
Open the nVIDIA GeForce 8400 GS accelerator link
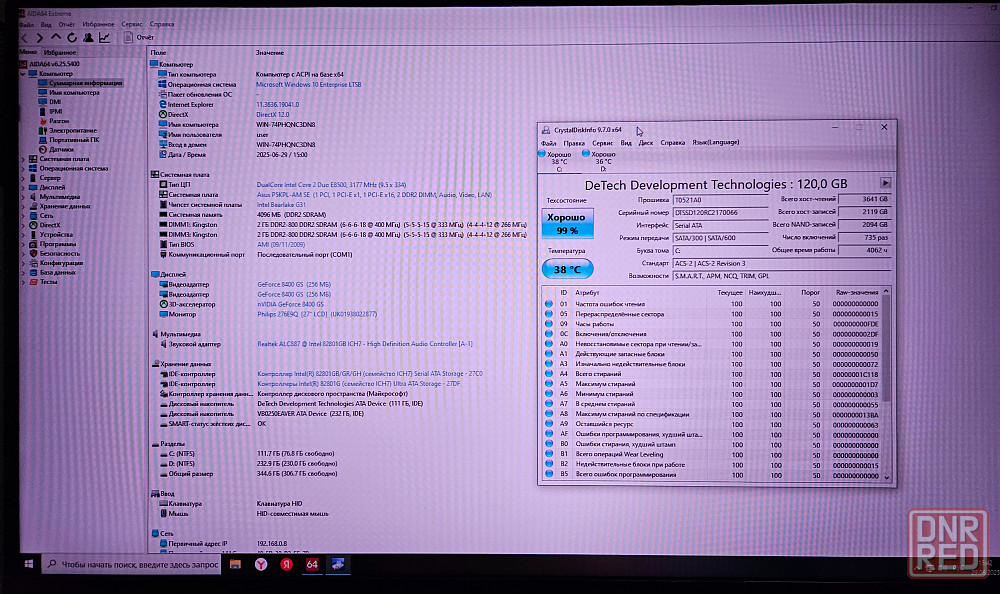290,304
